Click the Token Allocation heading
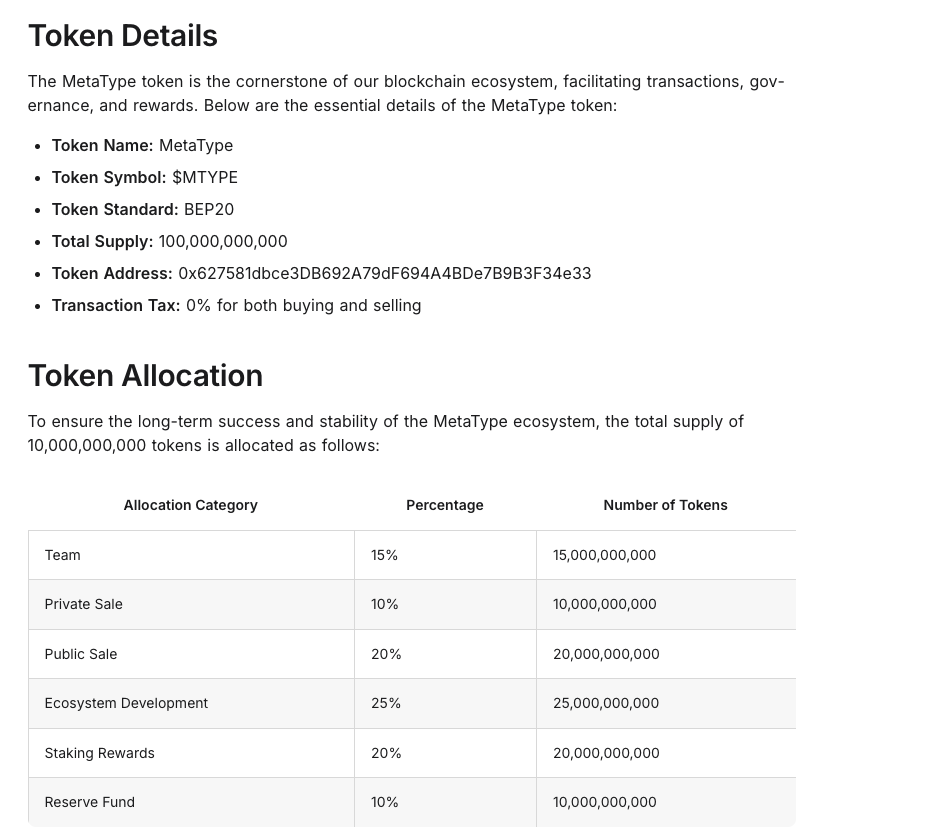937x837 pixels. [145, 376]
